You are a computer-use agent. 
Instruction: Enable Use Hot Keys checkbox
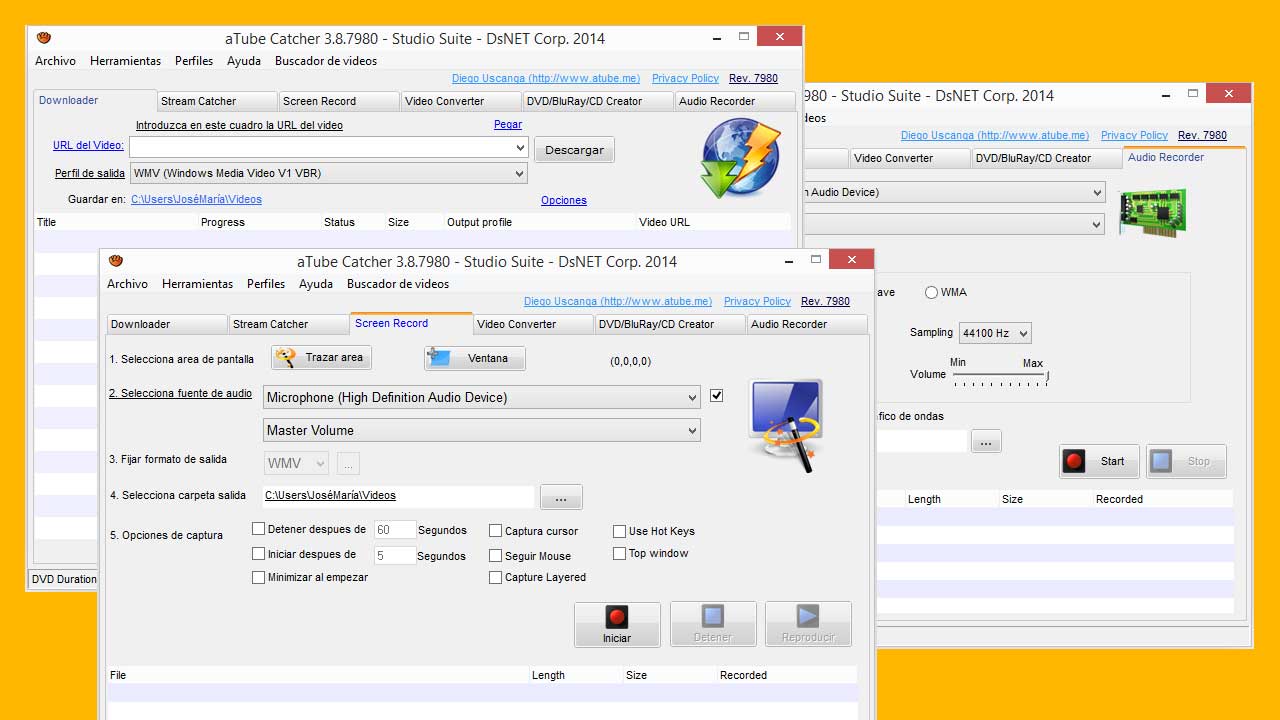[620, 531]
